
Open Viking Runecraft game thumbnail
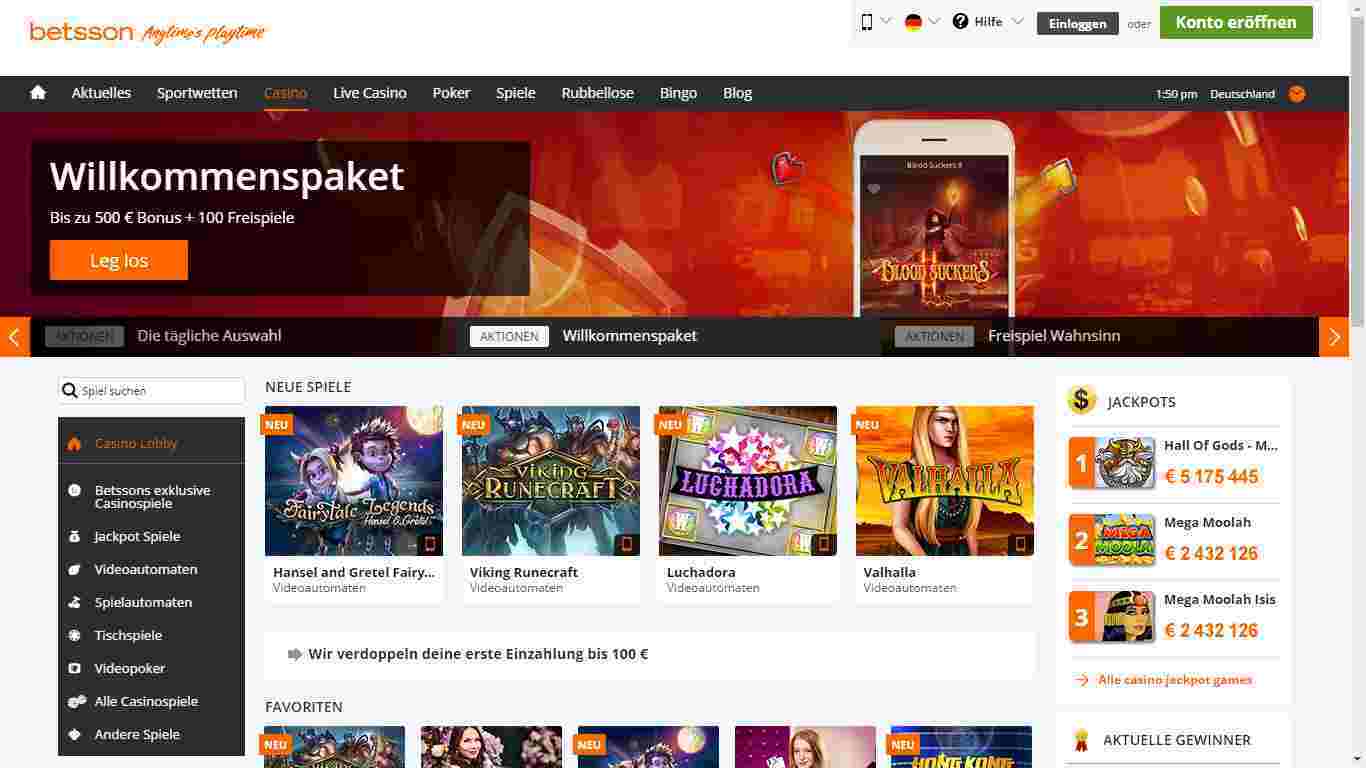click(551, 481)
